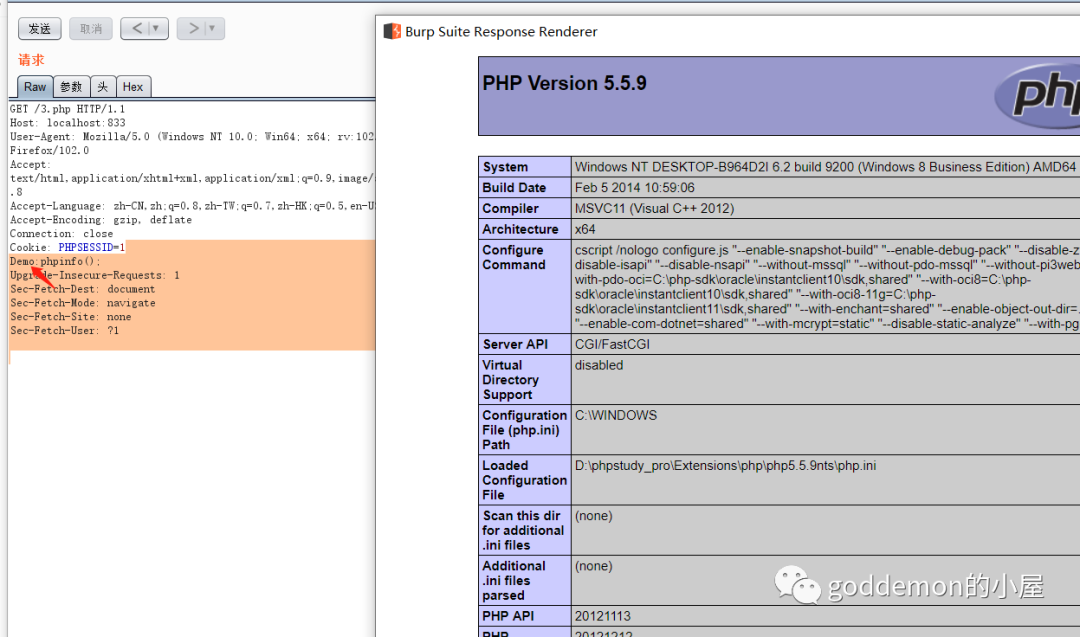Click the Burp Suite Response Renderer window title
1080x637 pixels.
(x=501, y=32)
